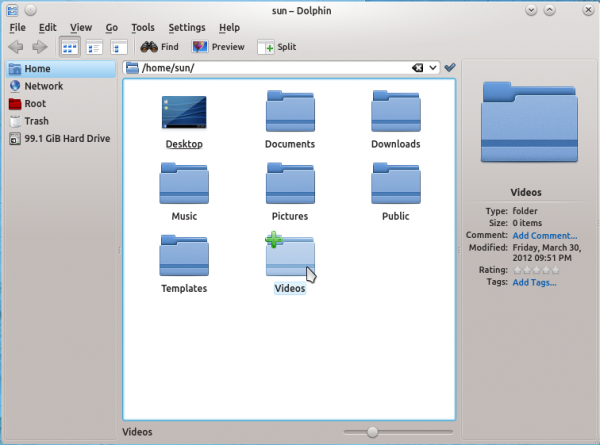Image resolution: width=600 pixels, height=445 pixels.
Task: Minimize the Dolphin window
Action: (x=531, y=10)
